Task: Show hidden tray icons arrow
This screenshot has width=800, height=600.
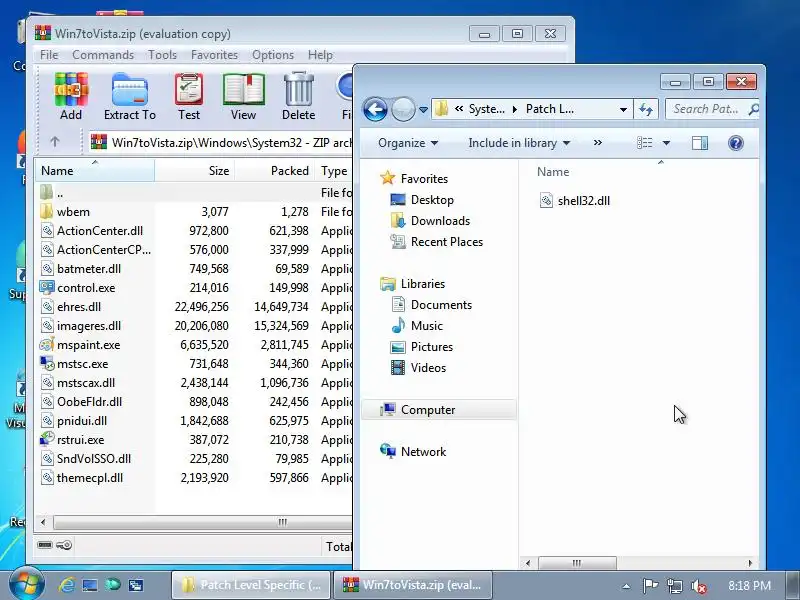Action: (626, 586)
